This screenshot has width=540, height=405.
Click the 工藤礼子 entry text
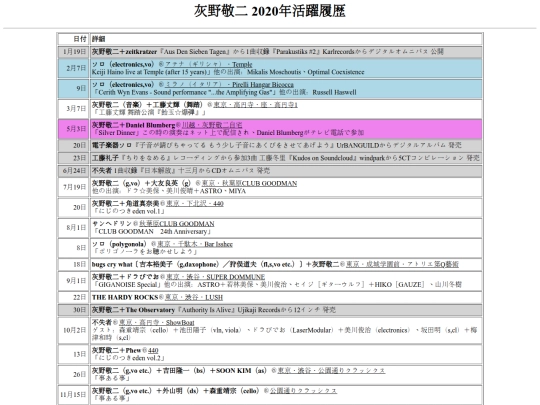(x=285, y=158)
